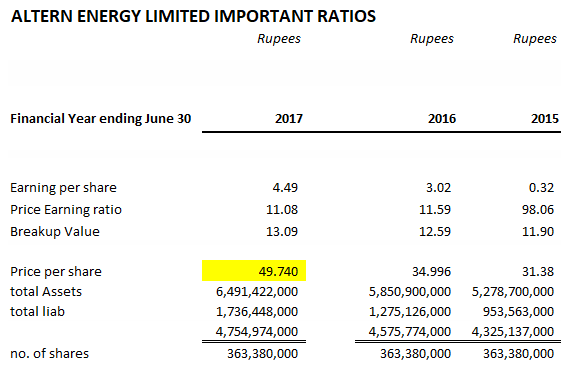Click the Price per share label
570x370 pixels.
click(56, 272)
